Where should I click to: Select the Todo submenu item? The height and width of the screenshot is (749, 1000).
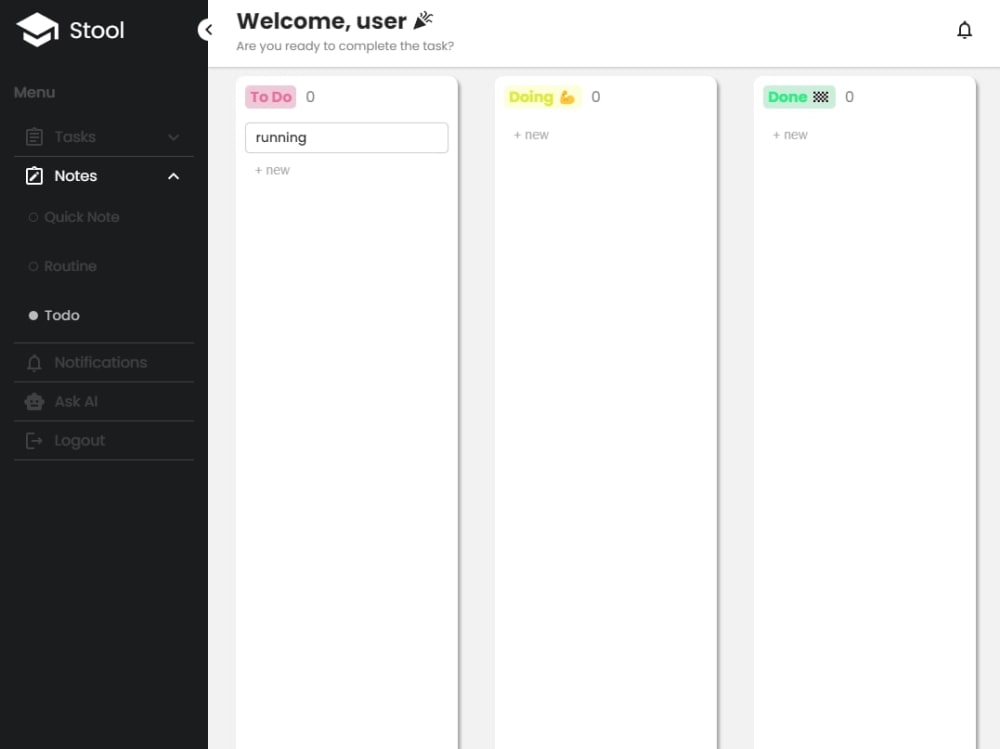62,315
